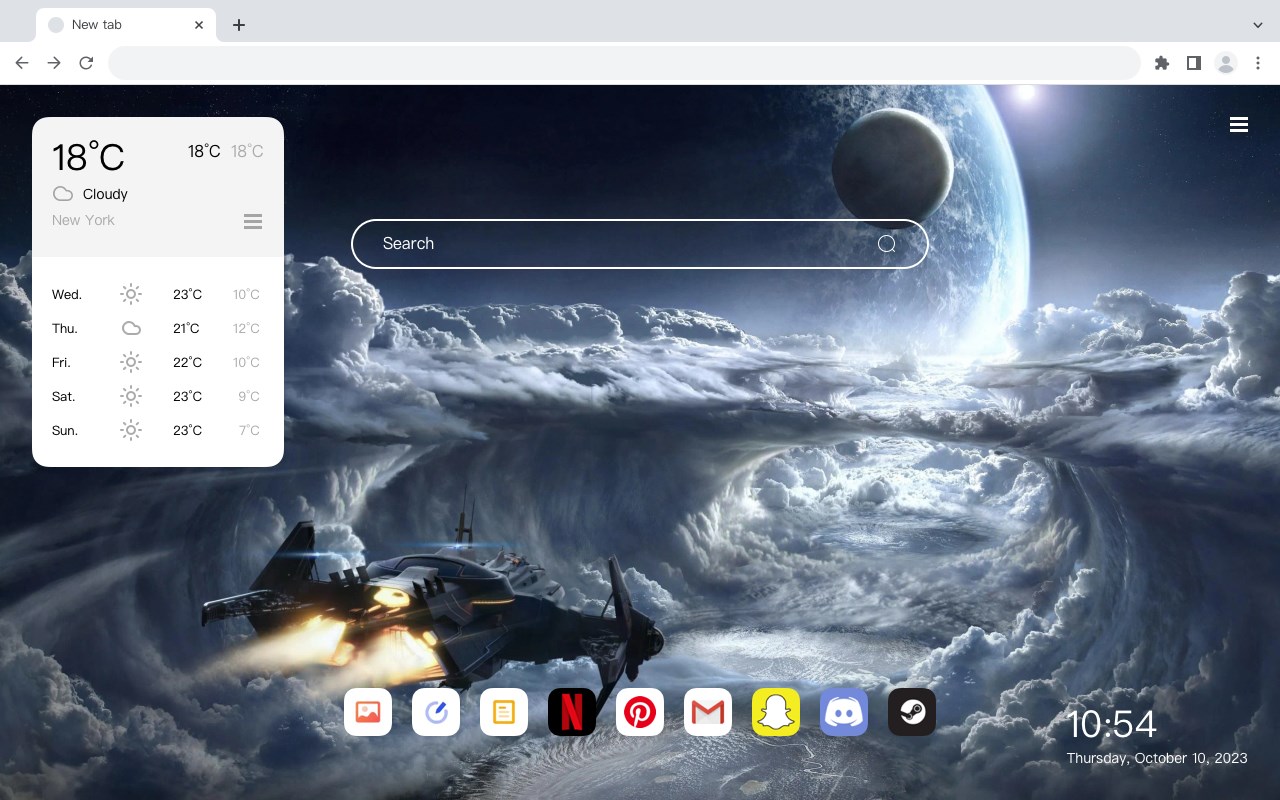Click the sun icon in the Fri. row
The image size is (1280, 800).
(x=131, y=362)
